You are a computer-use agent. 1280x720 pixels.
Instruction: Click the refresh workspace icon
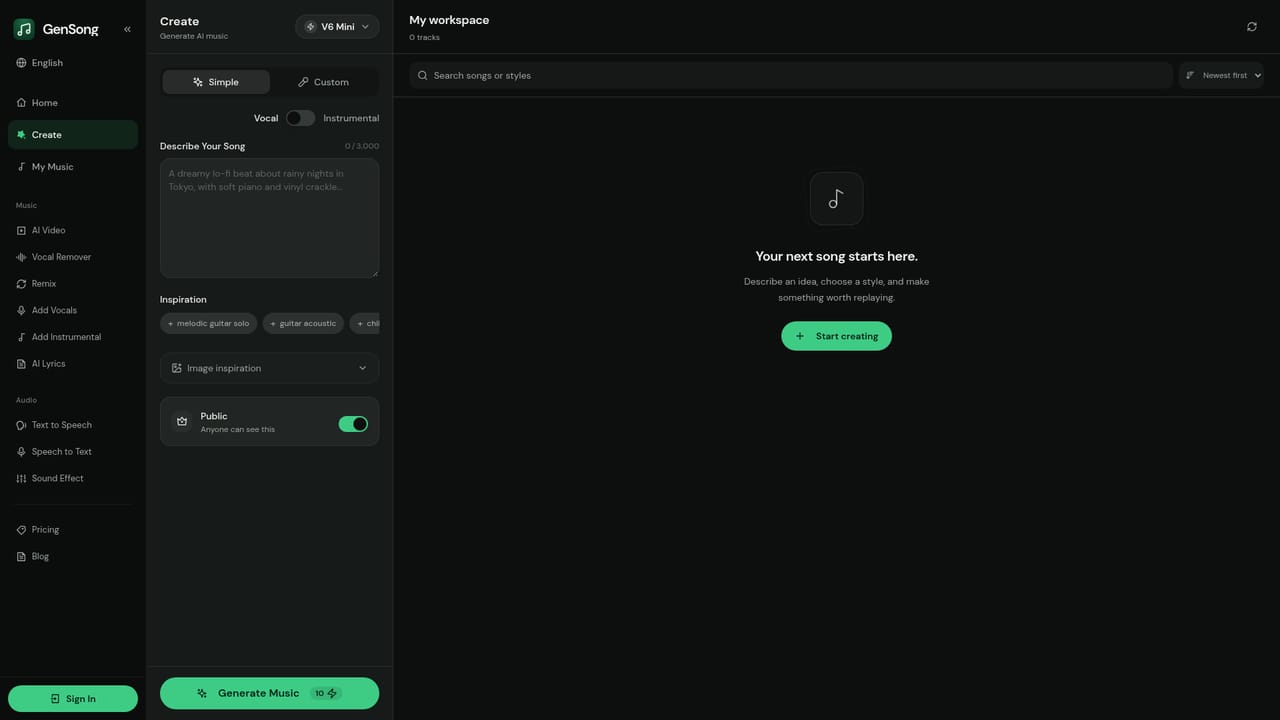pyautogui.click(x=1252, y=27)
